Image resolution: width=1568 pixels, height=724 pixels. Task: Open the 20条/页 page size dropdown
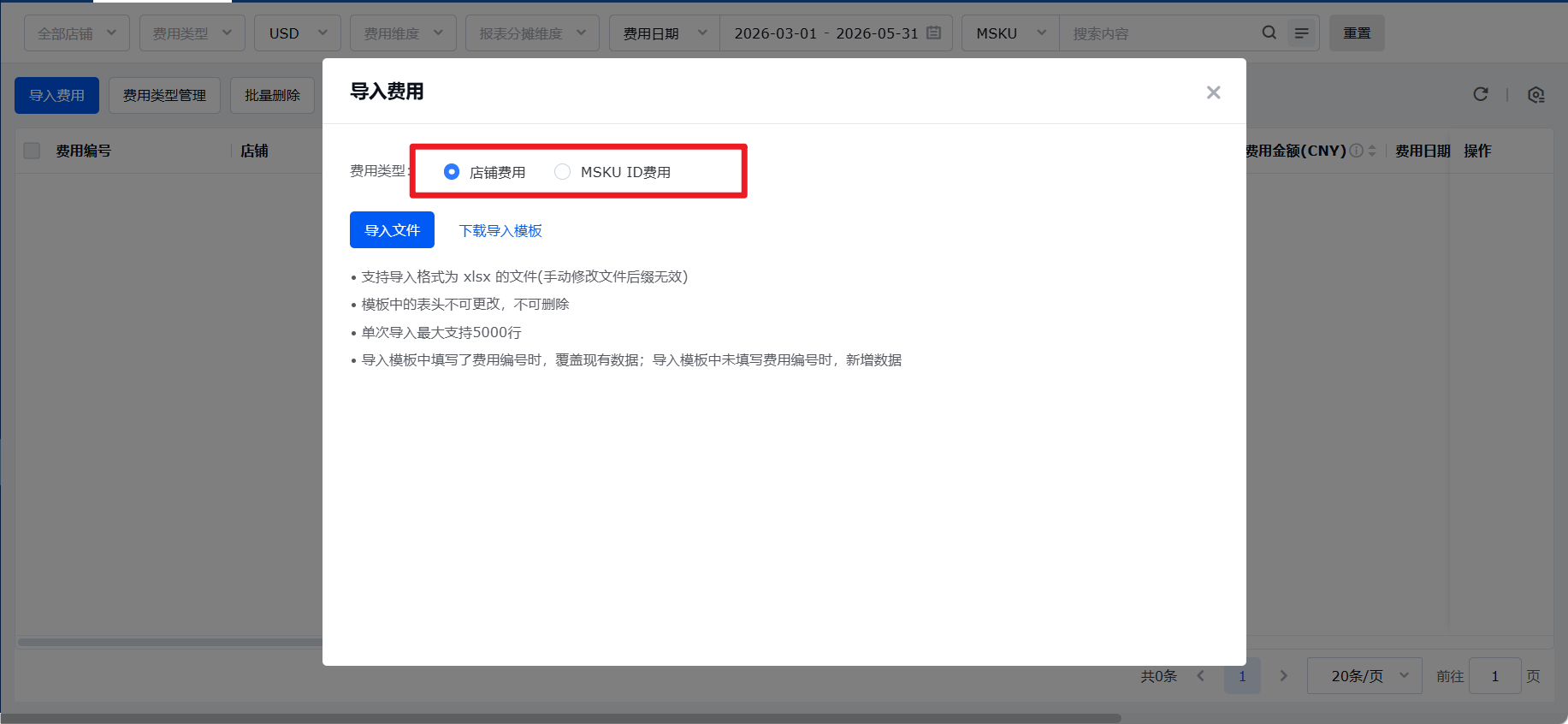pyautogui.click(x=1364, y=676)
